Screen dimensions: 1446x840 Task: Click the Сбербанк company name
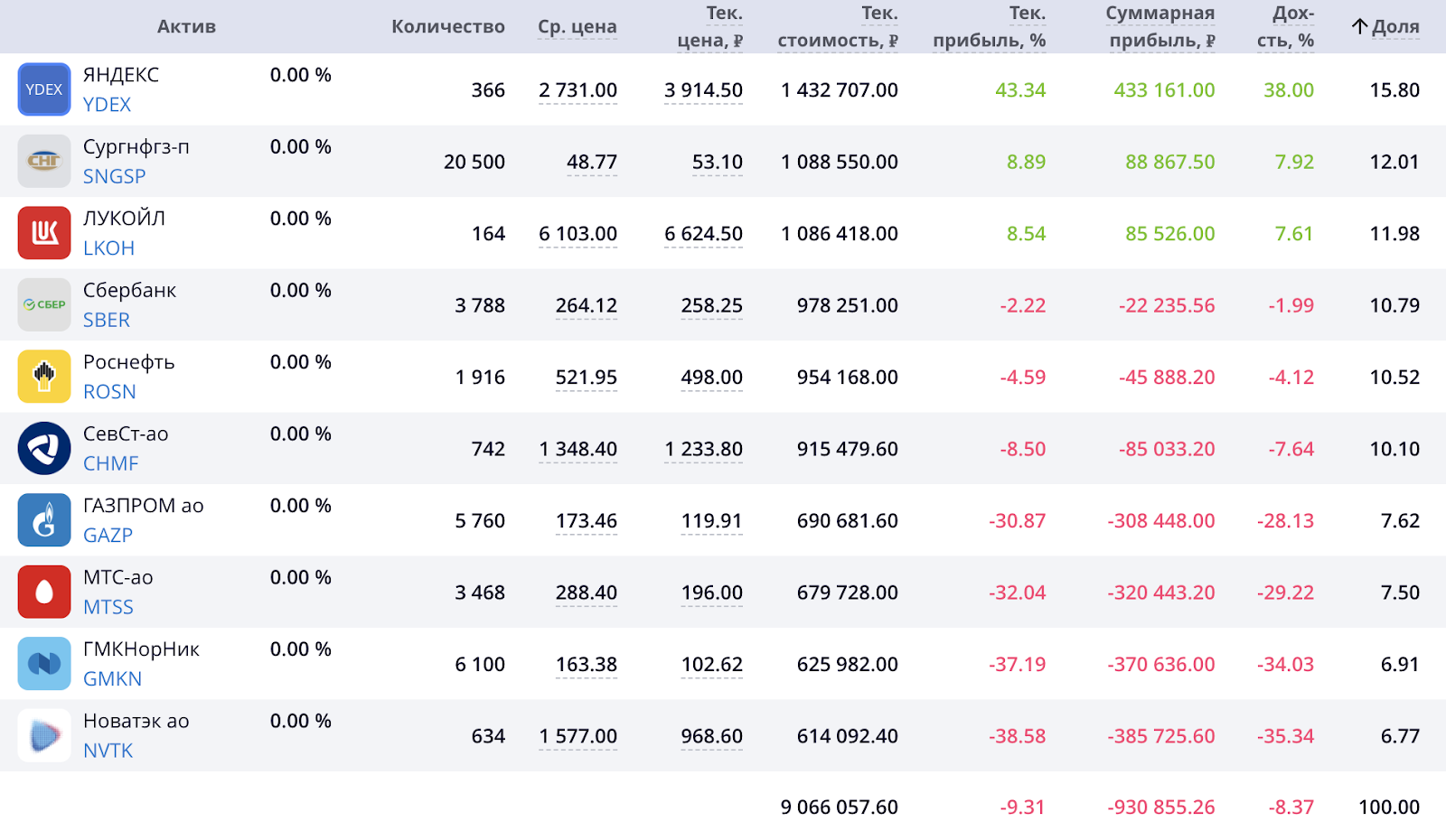click(x=129, y=291)
